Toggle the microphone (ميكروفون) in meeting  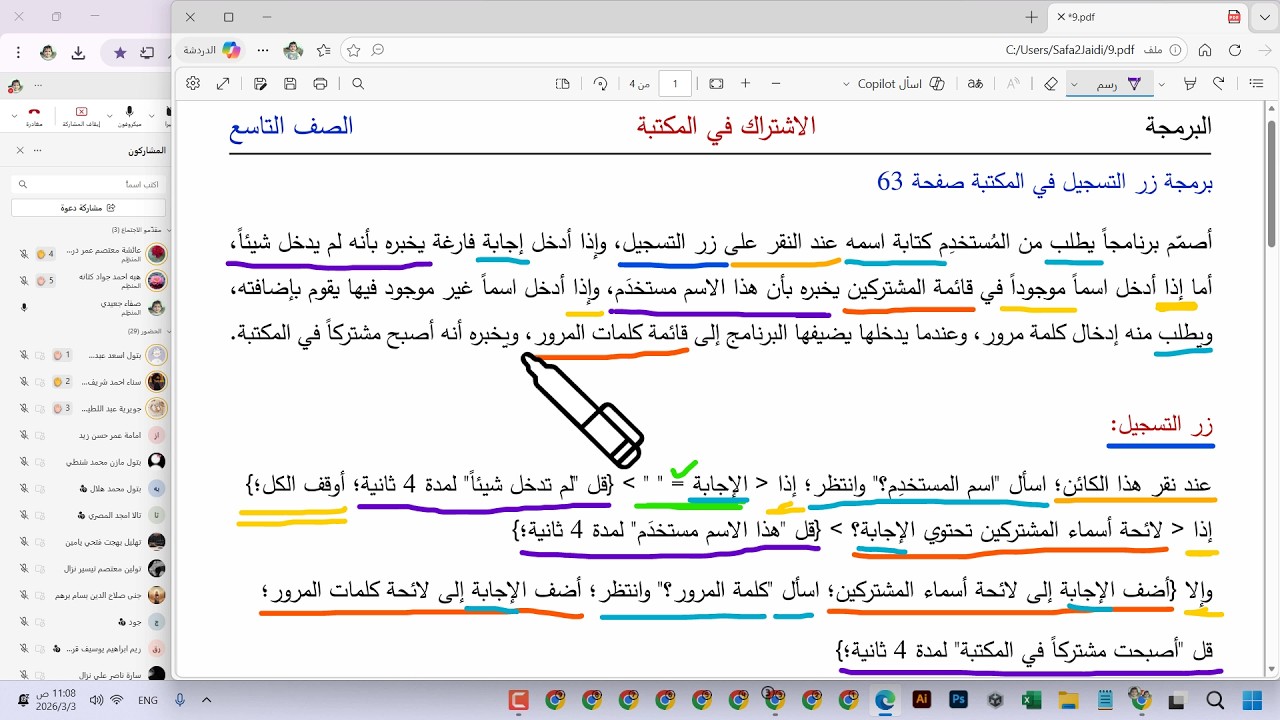point(129,117)
